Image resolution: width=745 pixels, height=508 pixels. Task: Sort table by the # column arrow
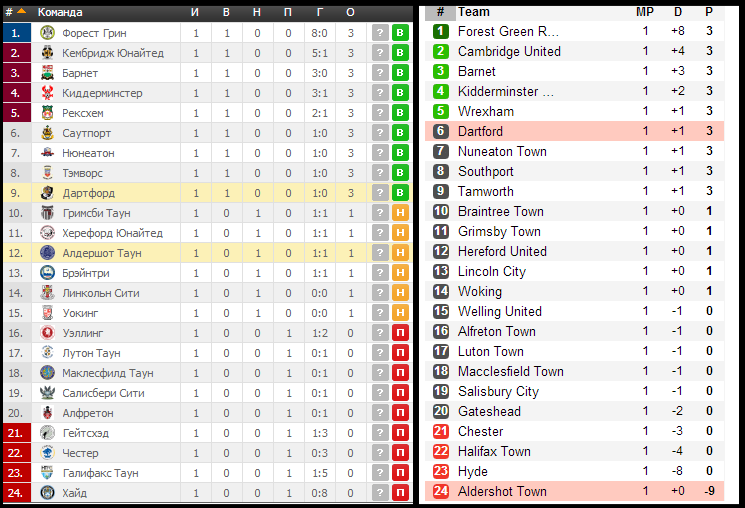(21, 11)
